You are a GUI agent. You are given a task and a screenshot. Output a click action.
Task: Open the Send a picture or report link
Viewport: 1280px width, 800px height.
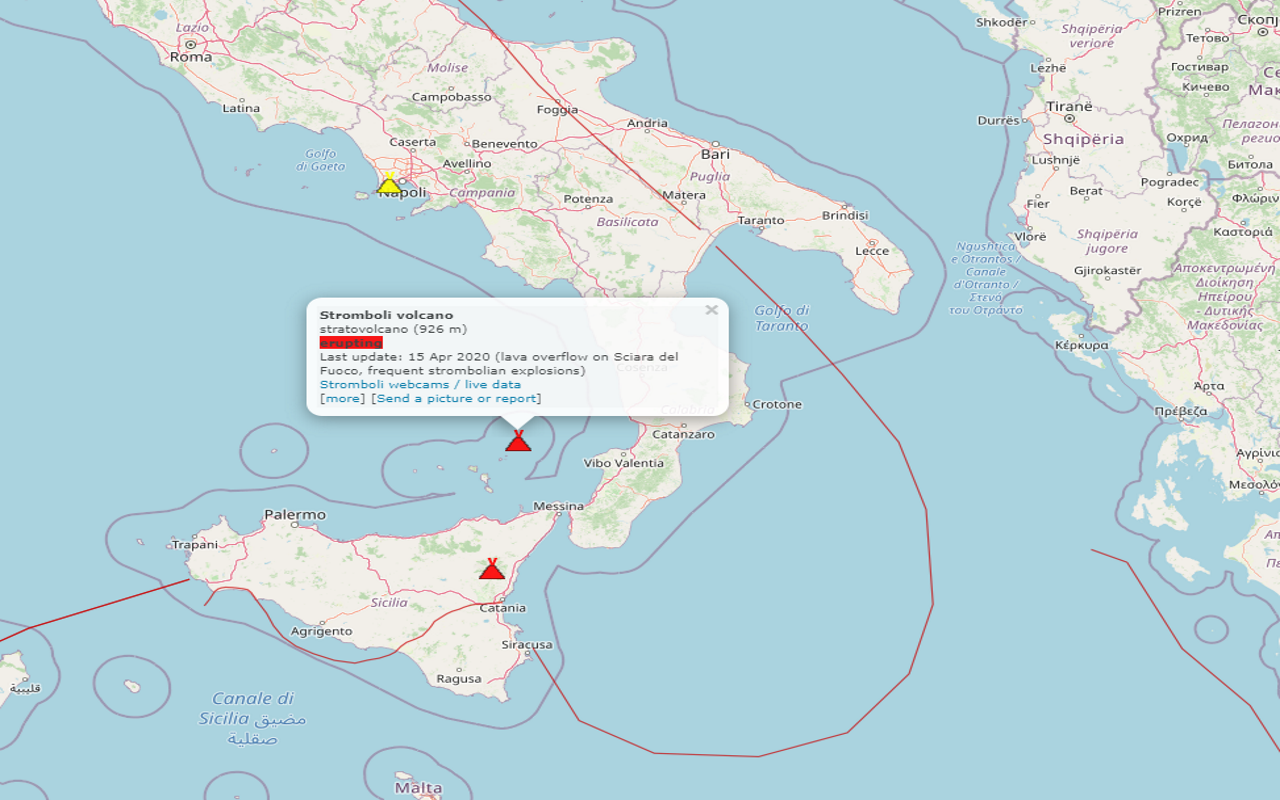[x=456, y=398]
